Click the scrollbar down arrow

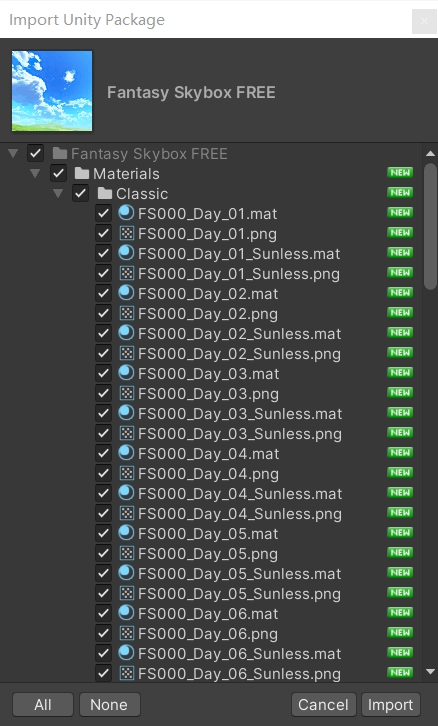431,672
